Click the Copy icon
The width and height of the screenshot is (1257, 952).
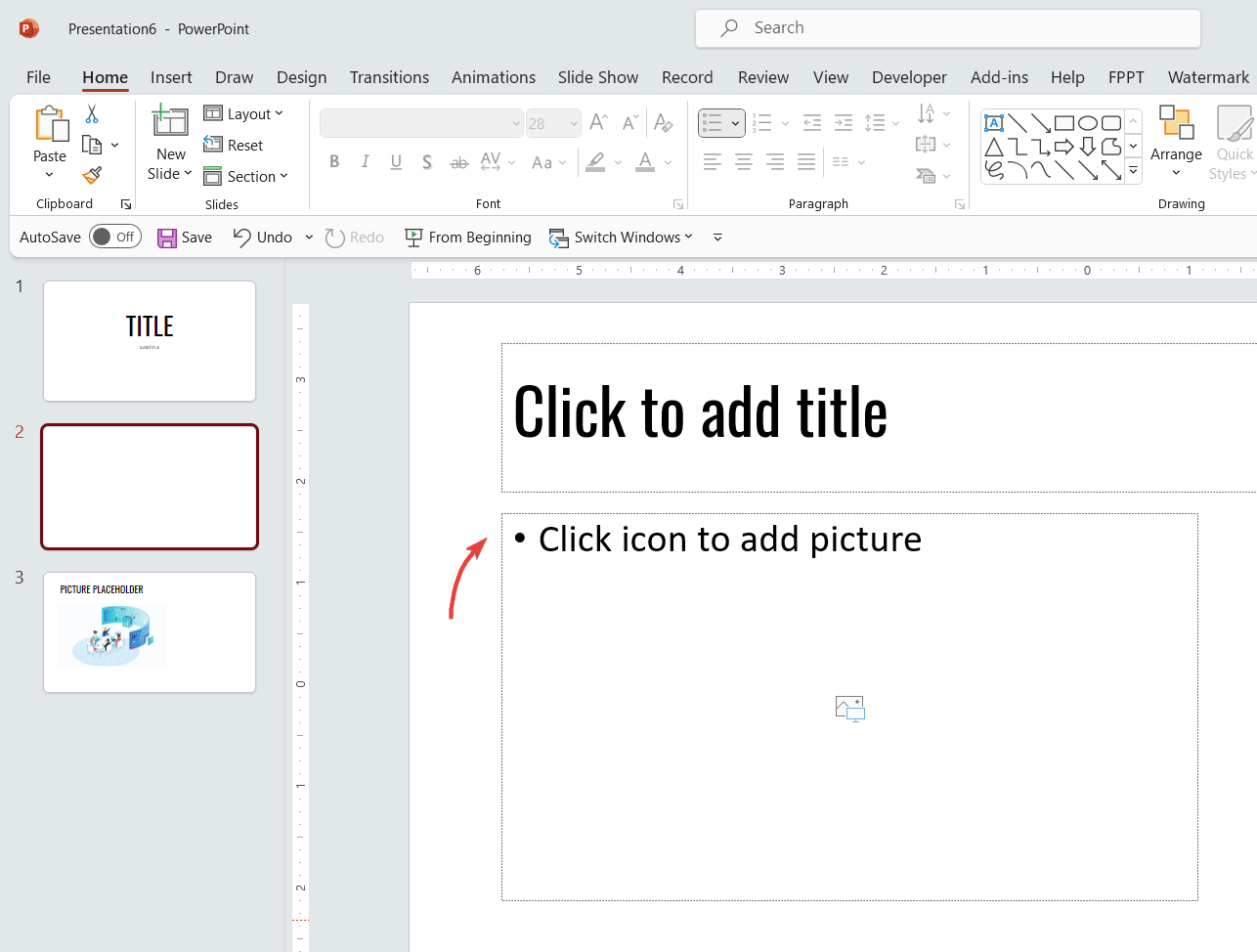point(94,145)
